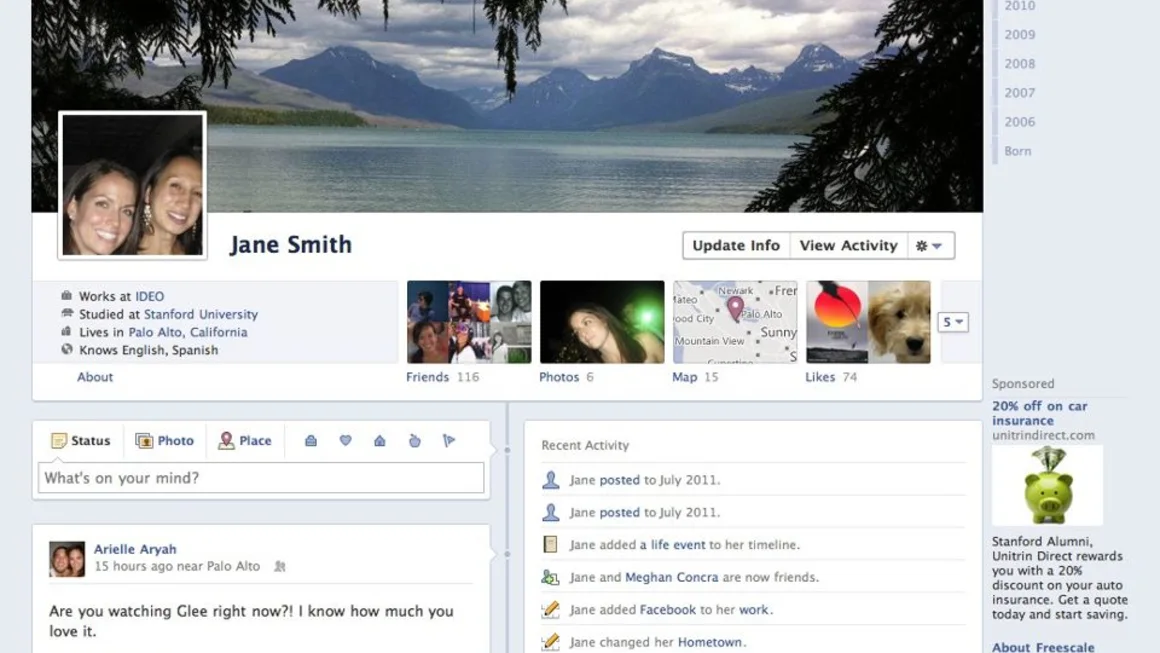Click the View Activity button

coord(849,246)
